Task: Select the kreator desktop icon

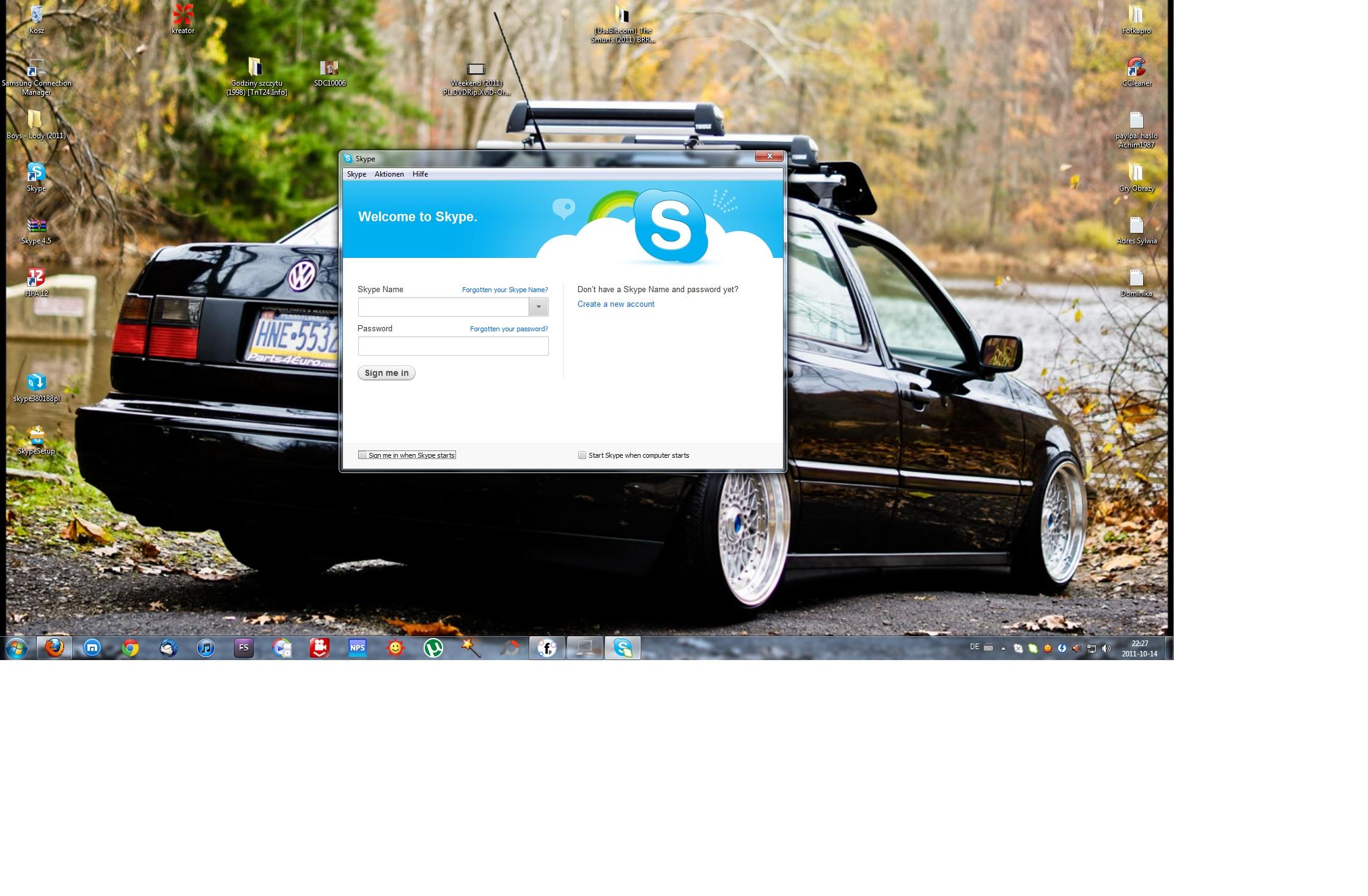Action: (183, 19)
